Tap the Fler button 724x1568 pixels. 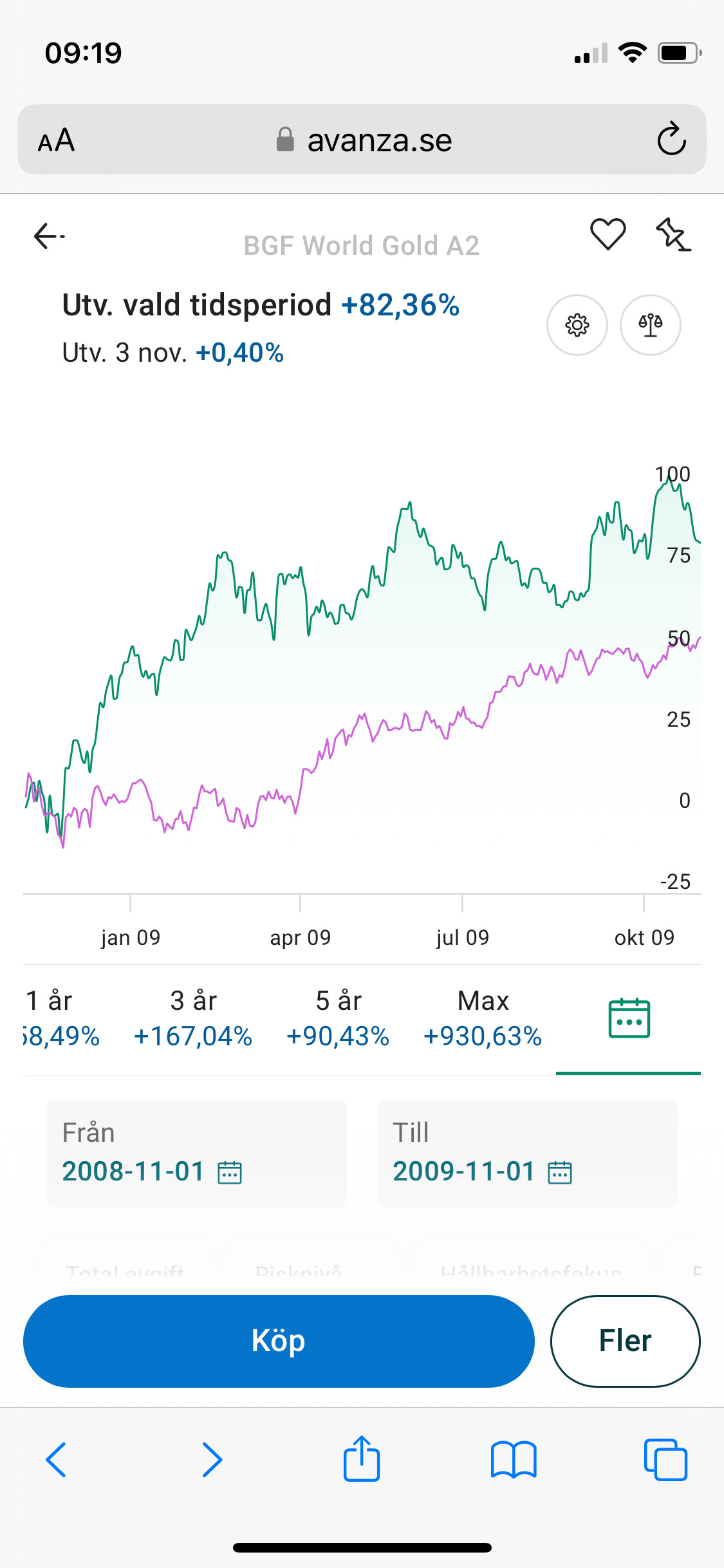pyautogui.click(x=625, y=1341)
